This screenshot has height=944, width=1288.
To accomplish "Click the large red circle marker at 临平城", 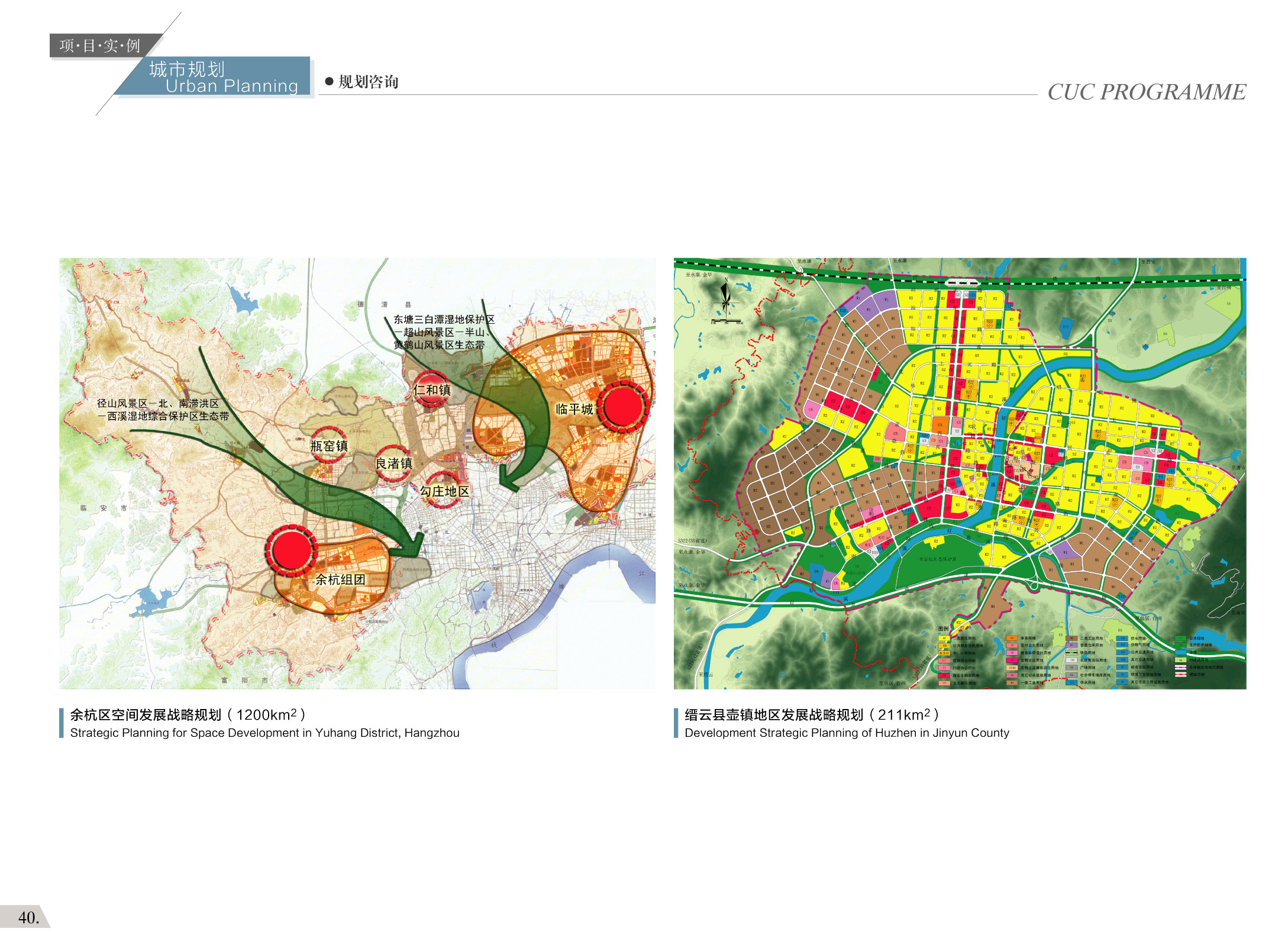I will [622, 406].
